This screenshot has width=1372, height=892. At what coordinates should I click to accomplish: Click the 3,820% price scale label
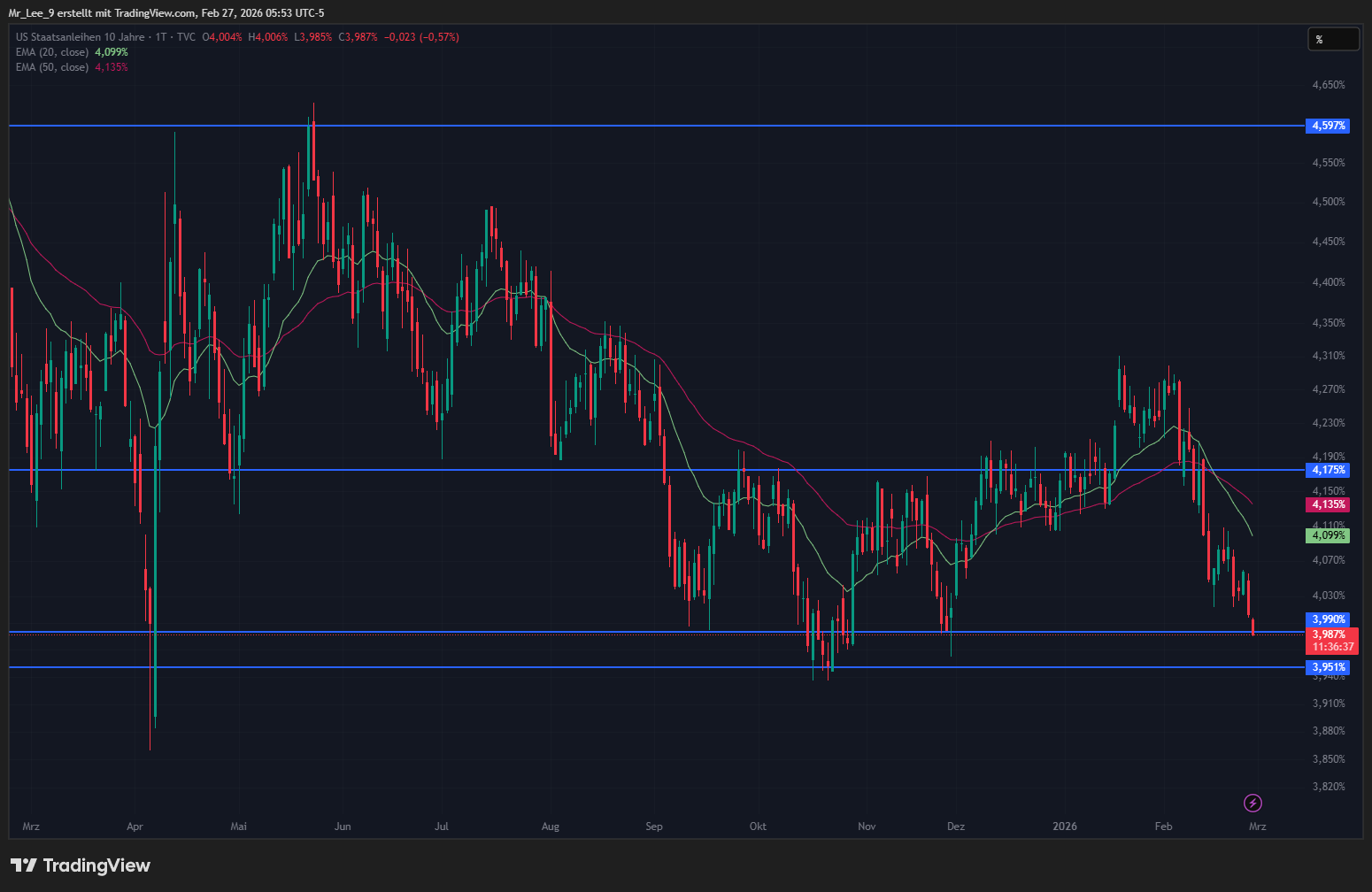click(1328, 787)
